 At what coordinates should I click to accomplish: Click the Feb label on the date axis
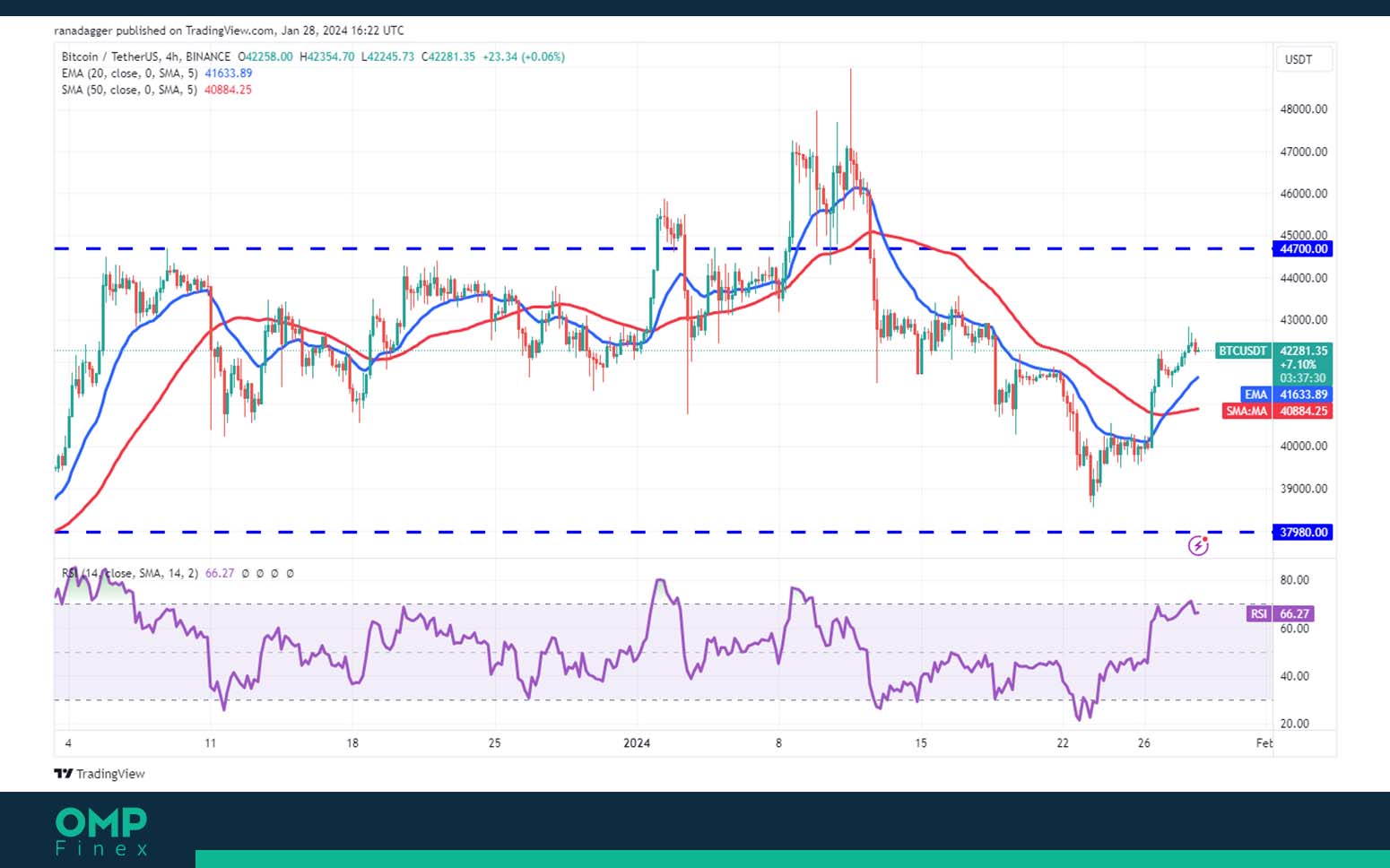(1264, 743)
